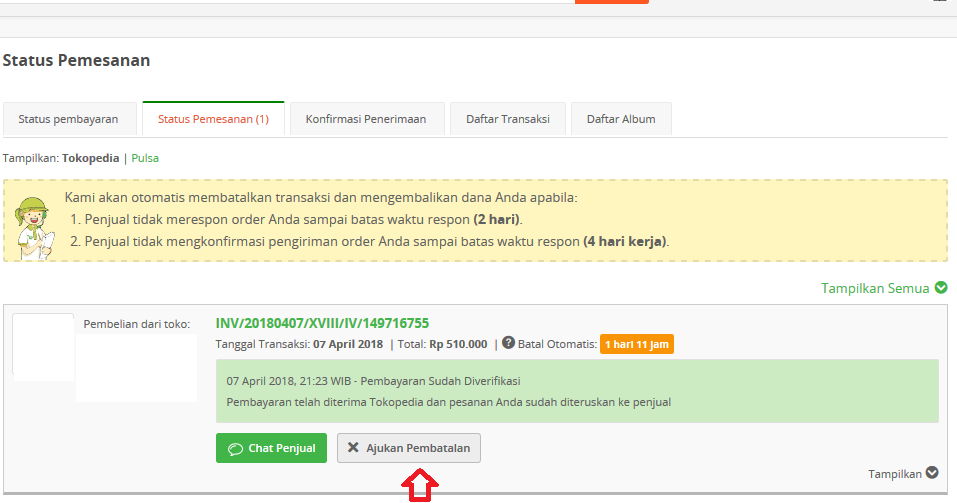957x503 pixels.
Task: Click the 'Pembelian dari toko:' label
Action: [137, 324]
